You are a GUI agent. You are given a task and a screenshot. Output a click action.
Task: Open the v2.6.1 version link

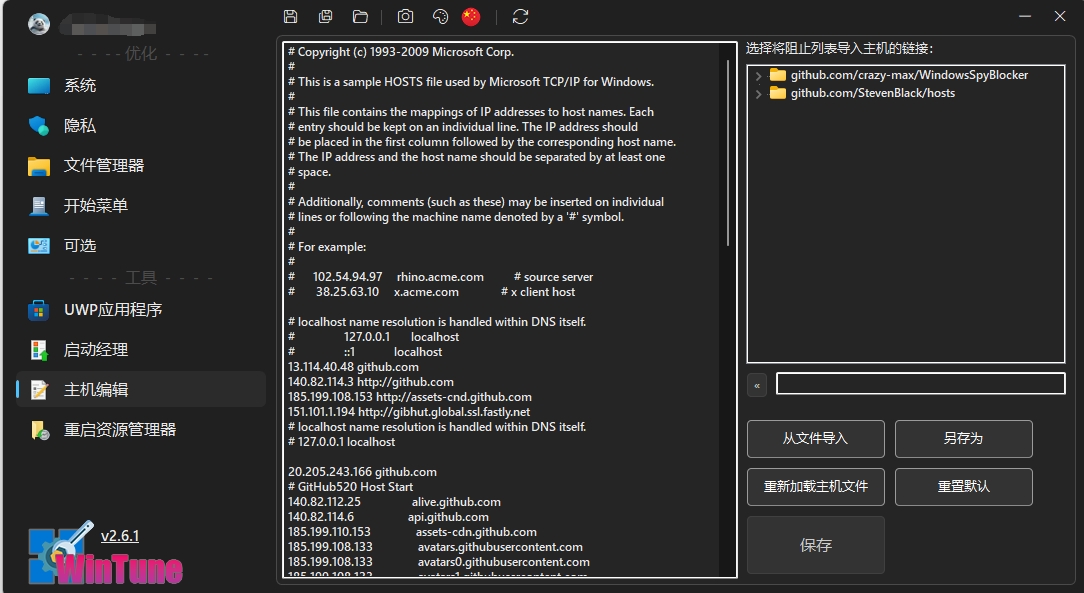click(x=120, y=536)
